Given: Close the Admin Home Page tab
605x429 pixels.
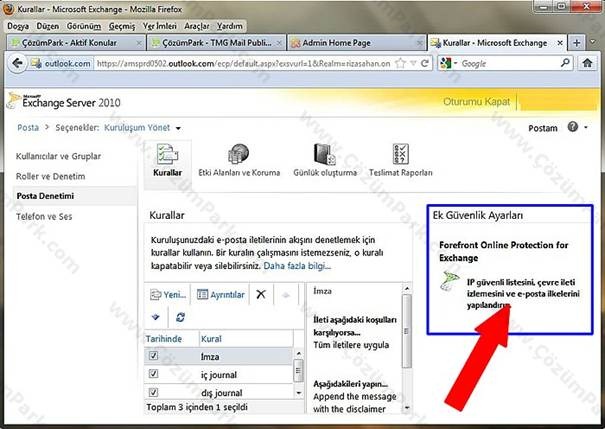Looking at the screenshot, I should 419,43.
